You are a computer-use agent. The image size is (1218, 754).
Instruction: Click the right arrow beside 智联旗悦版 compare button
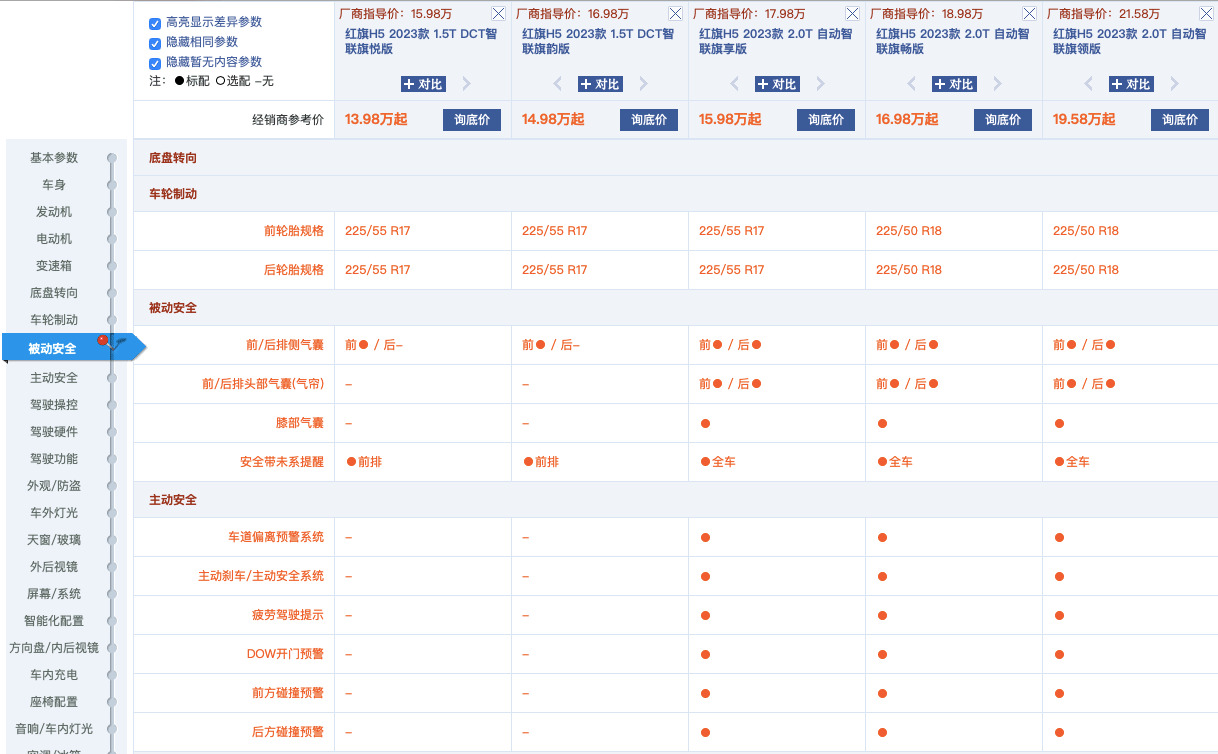464,84
